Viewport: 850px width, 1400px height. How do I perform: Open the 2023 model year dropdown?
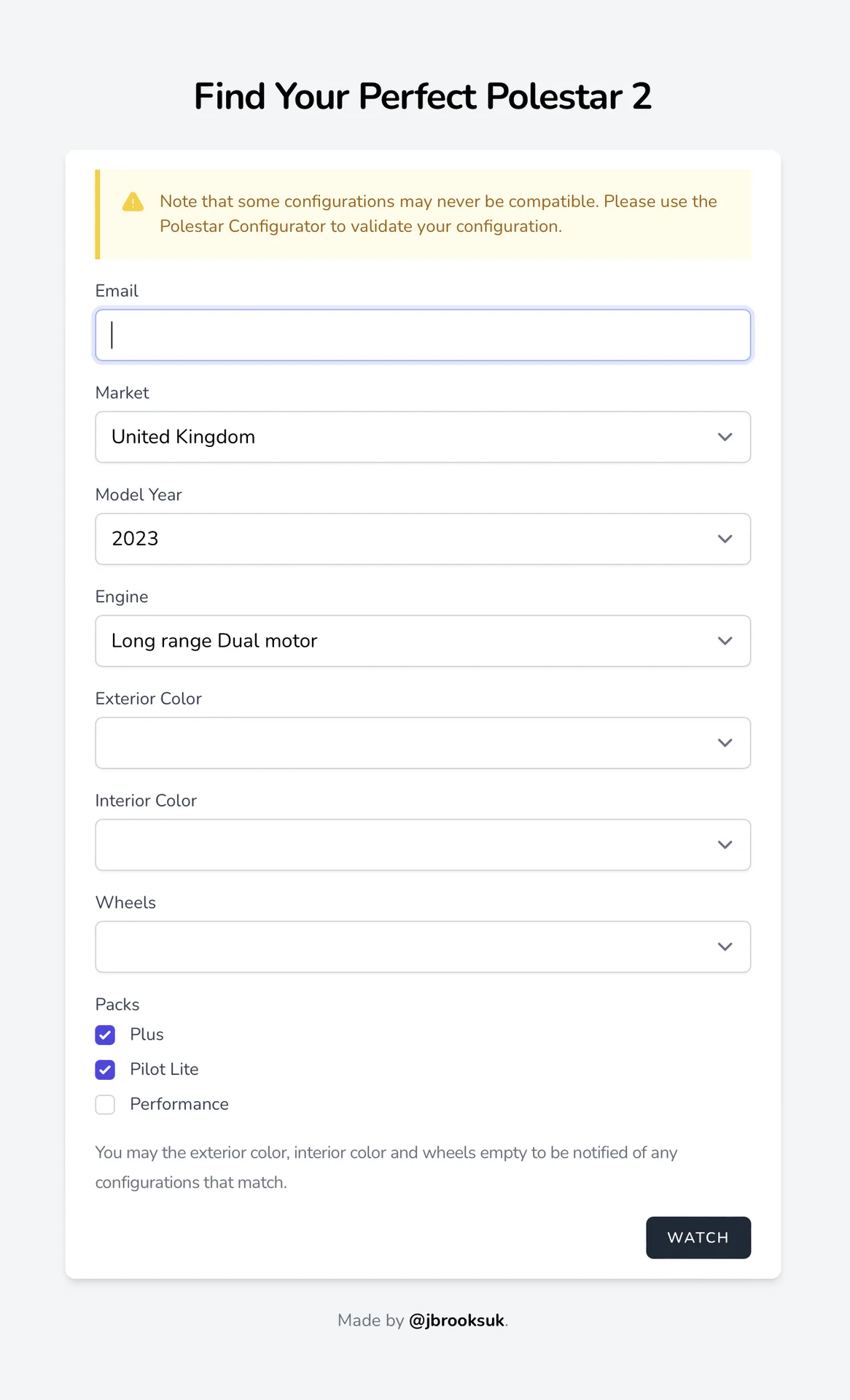[423, 539]
